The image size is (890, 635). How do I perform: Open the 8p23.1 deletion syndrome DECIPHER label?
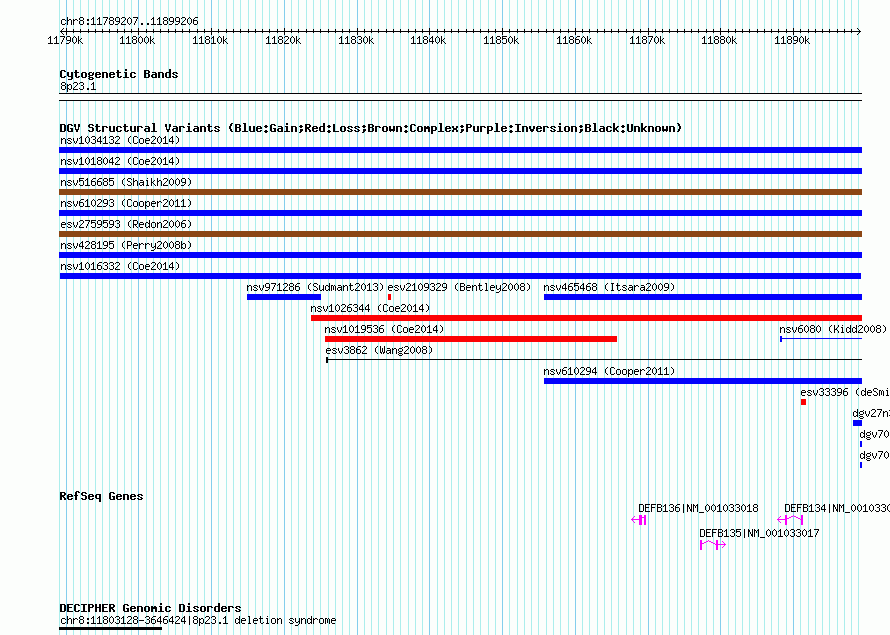[x=198, y=620]
